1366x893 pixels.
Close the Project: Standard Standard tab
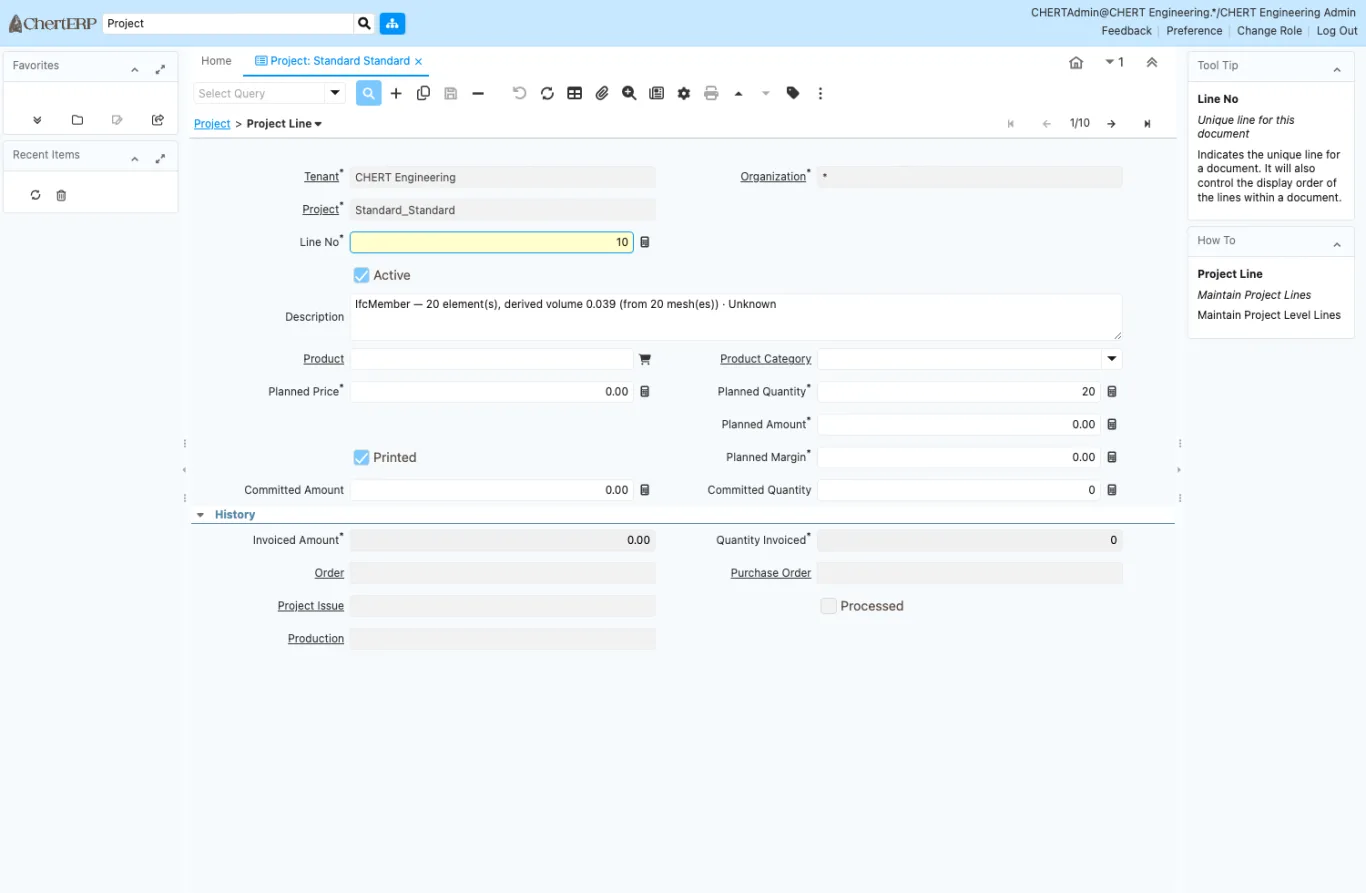pos(419,62)
